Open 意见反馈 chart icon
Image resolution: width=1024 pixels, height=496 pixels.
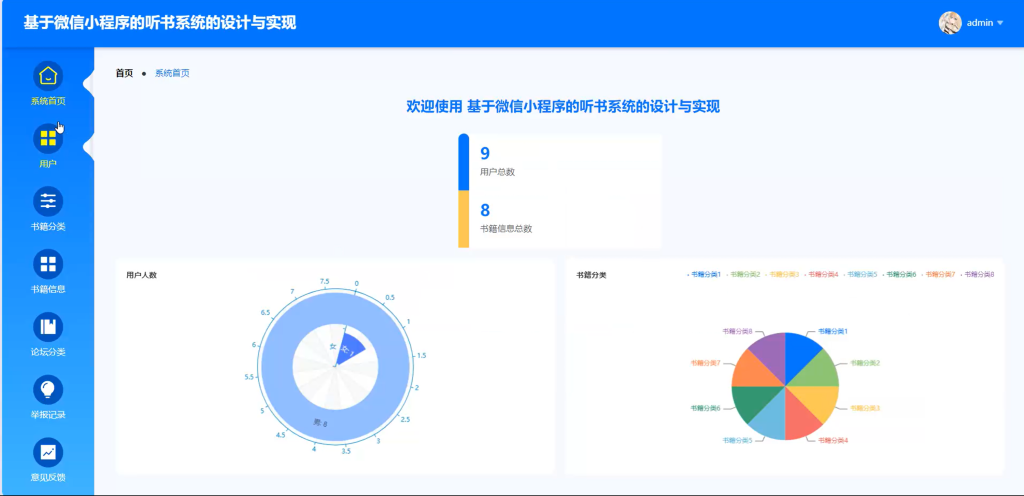(48, 452)
